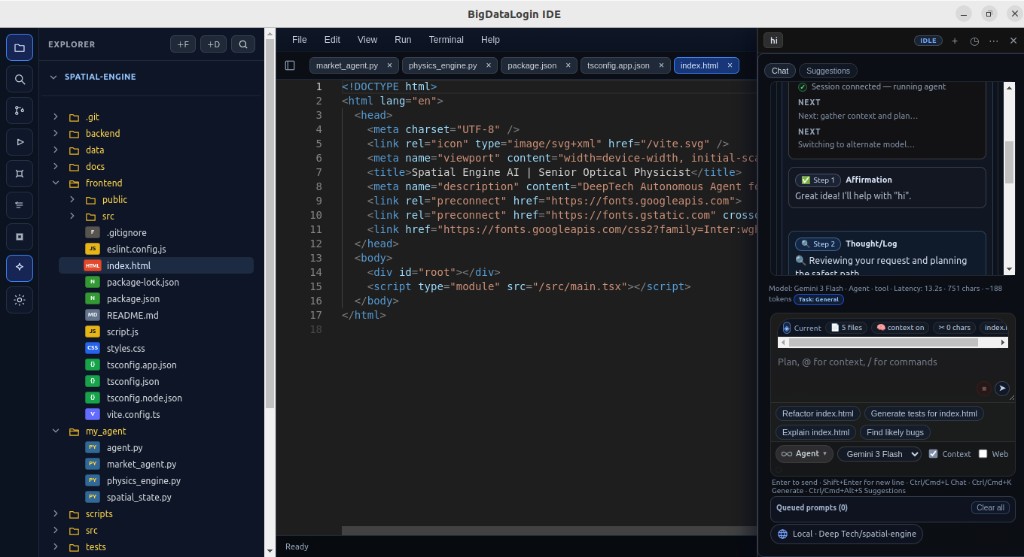Toggle the Context checkbox
This screenshot has width=1024, height=557.
(933, 454)
